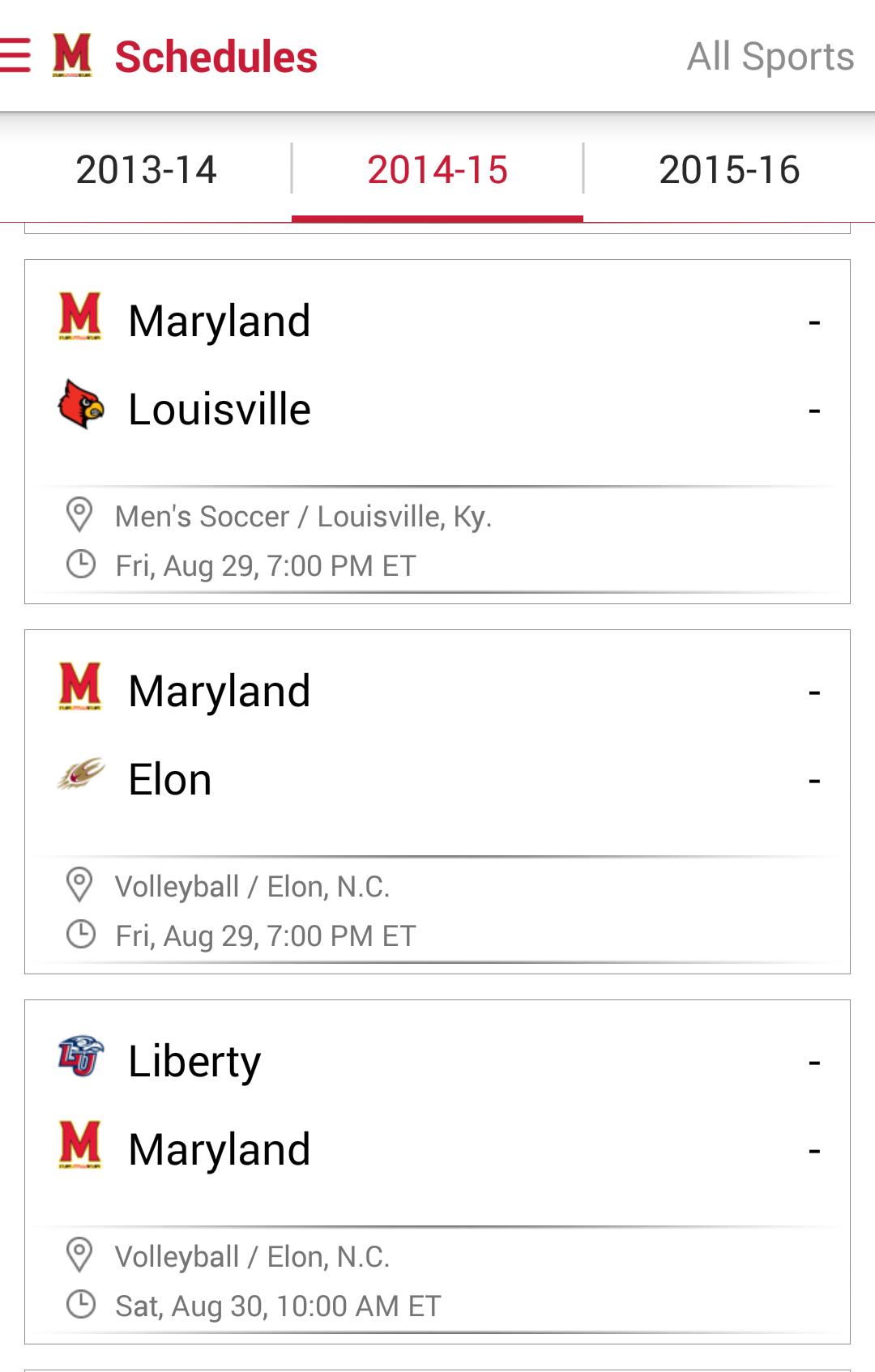Open the Maryland vs Elon match
Screen dimensions: 875x1372
click(x=437, y=735)
